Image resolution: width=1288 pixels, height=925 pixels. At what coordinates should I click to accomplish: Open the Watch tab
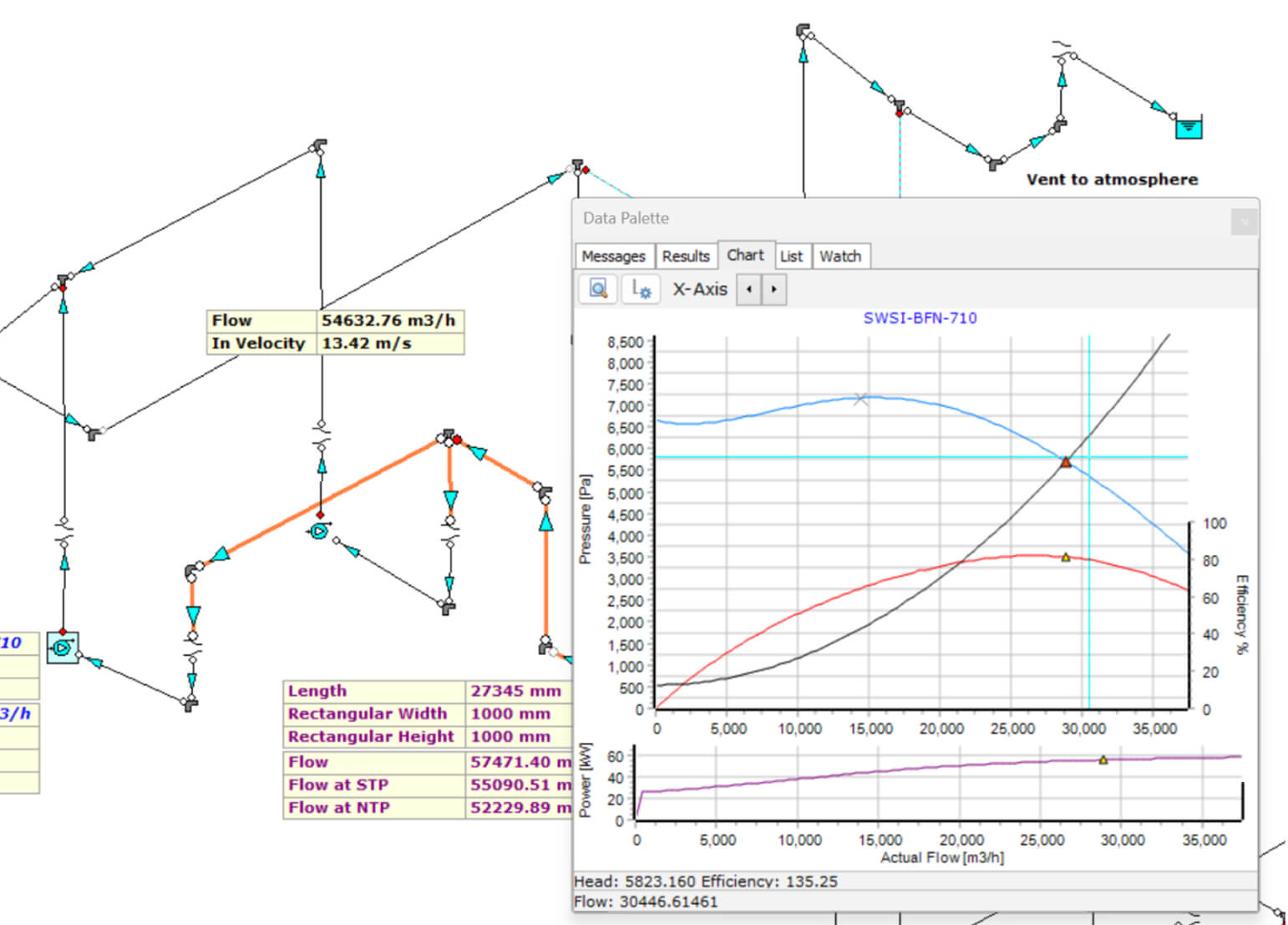(840, 257)
